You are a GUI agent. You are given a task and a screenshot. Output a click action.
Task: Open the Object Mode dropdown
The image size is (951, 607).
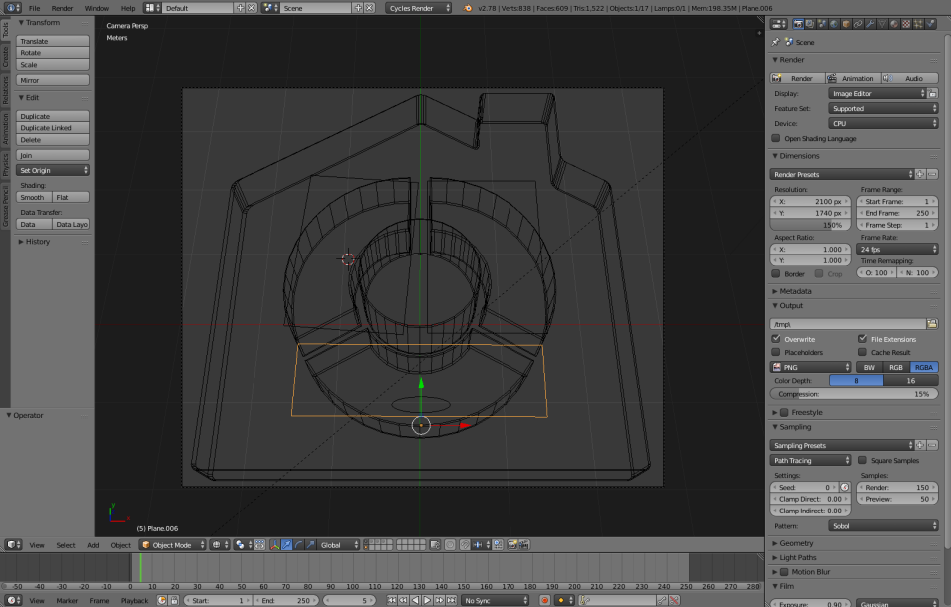click(172, 545)
